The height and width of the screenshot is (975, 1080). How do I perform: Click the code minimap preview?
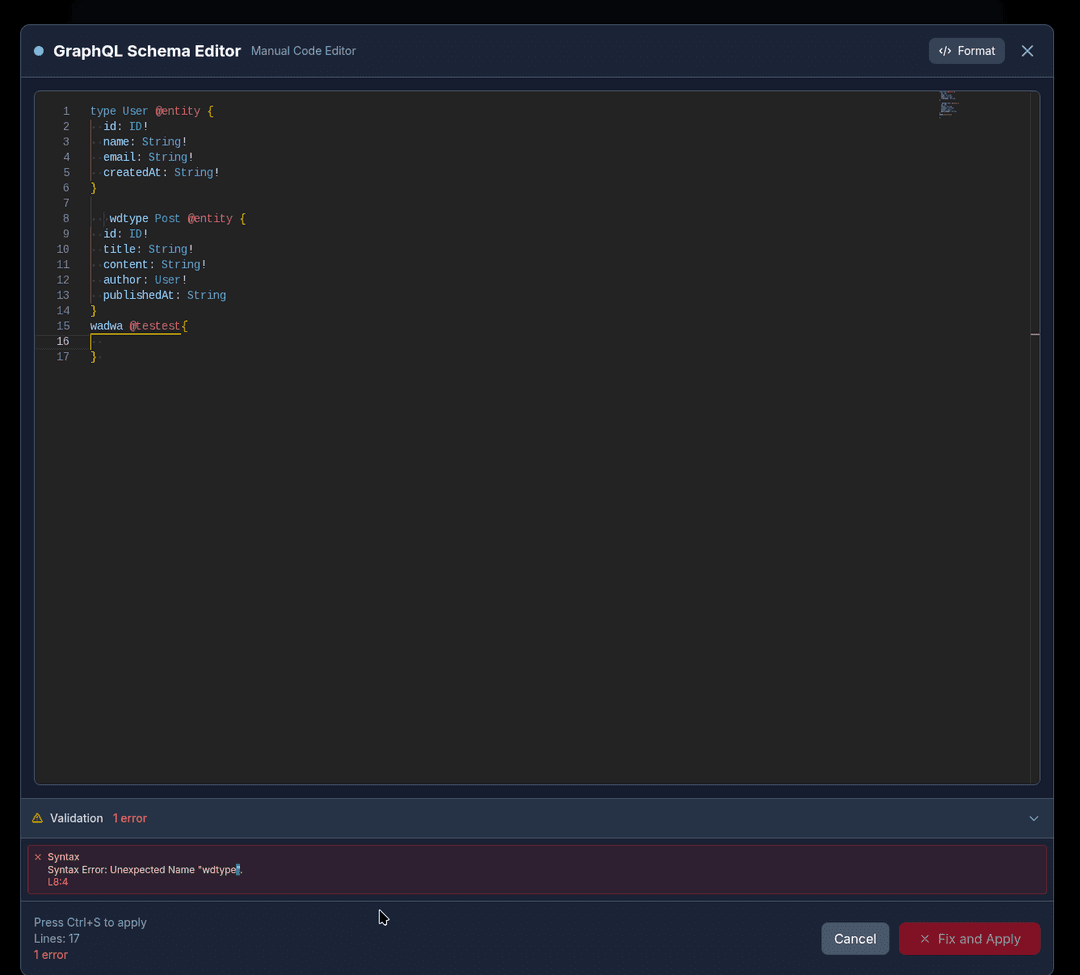[947, 103]
